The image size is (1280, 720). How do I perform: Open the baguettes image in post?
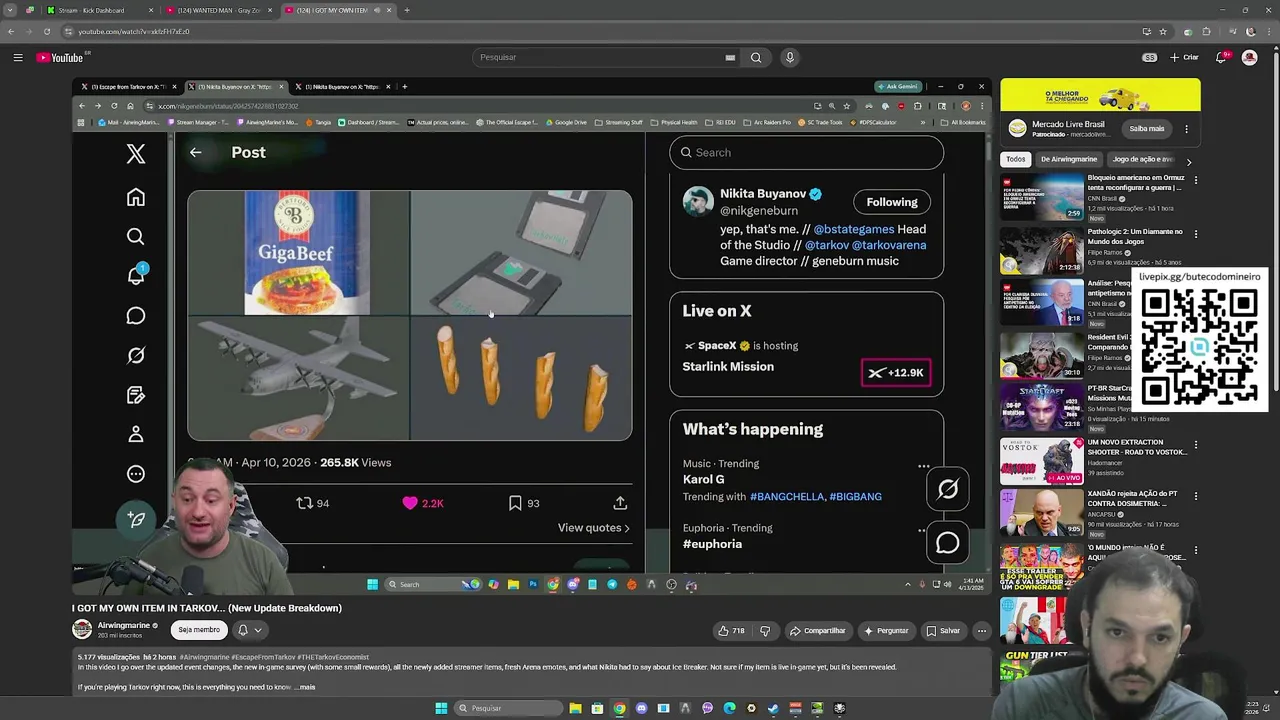pyautogui.click(x=521, y=379)
